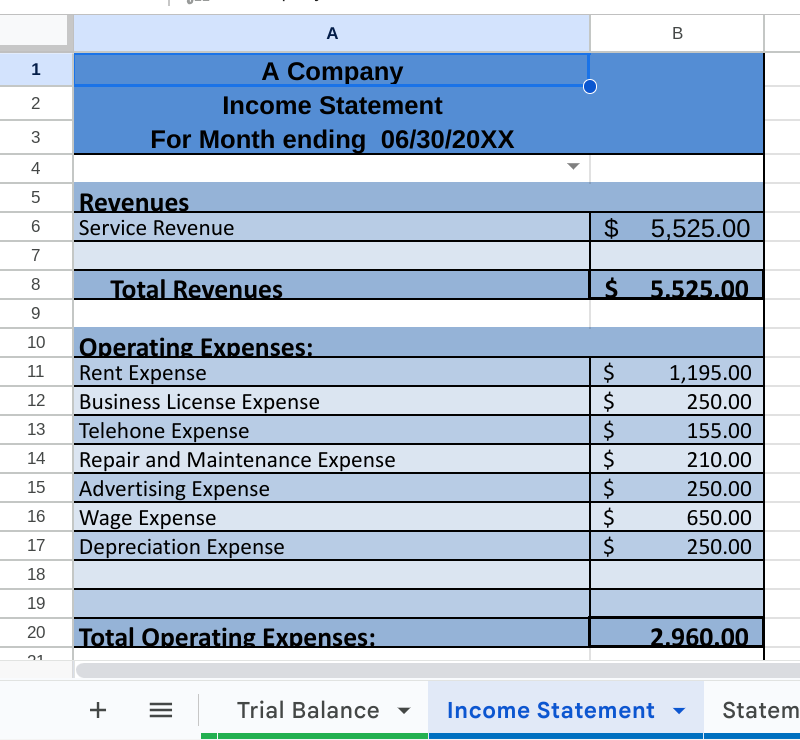This screenshot has height=740, width=800.
Task: Select the Income Statement tab
Action: (x=551, y=710)
